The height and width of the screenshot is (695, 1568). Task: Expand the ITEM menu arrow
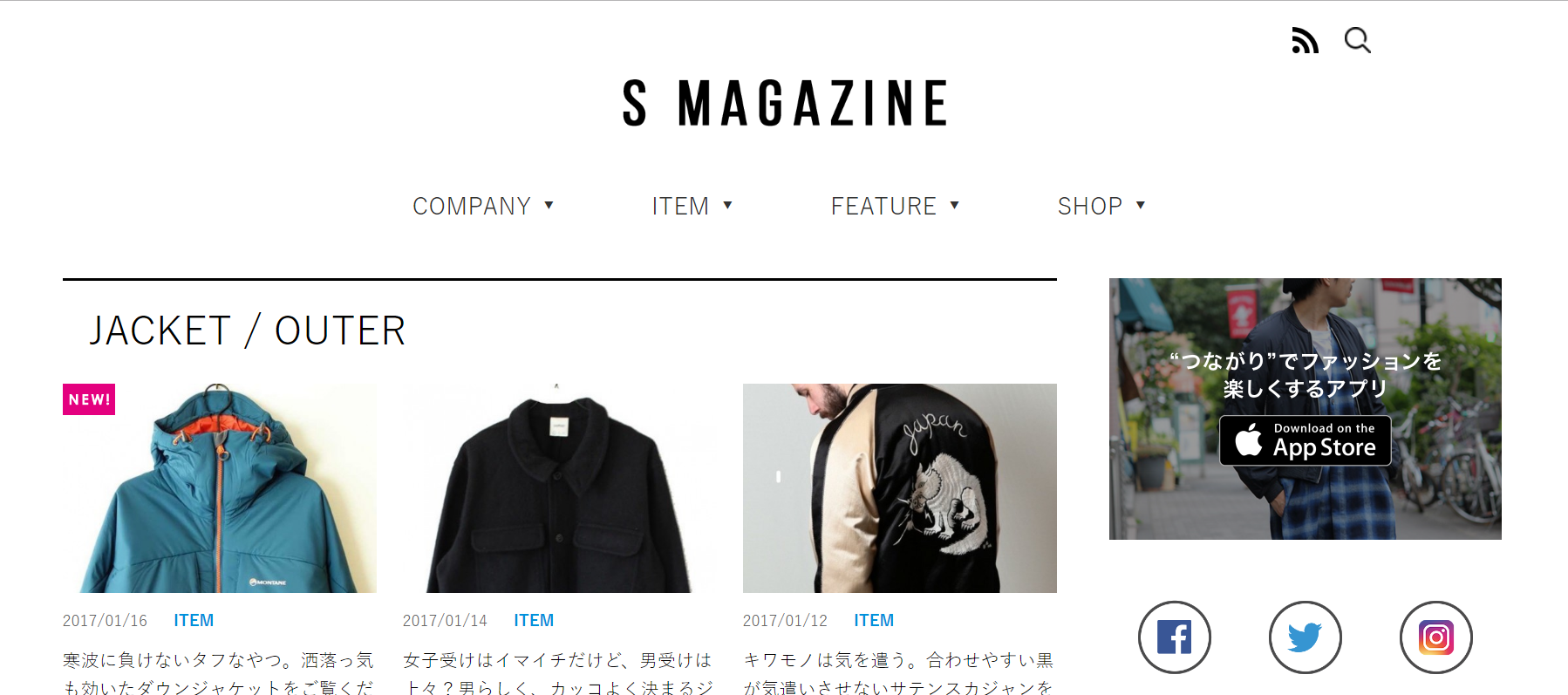point(727,205)
